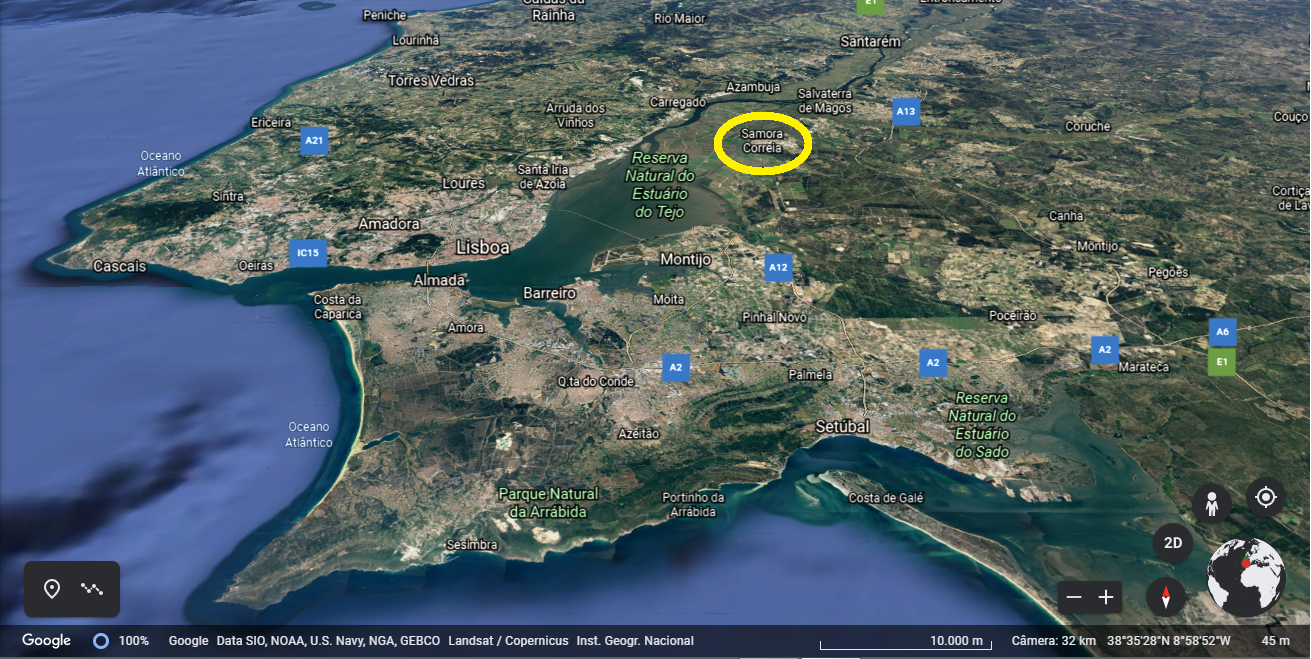Click the A12 highway marker
Screen dimensions: 1311x659
click(x=778, y=267)
